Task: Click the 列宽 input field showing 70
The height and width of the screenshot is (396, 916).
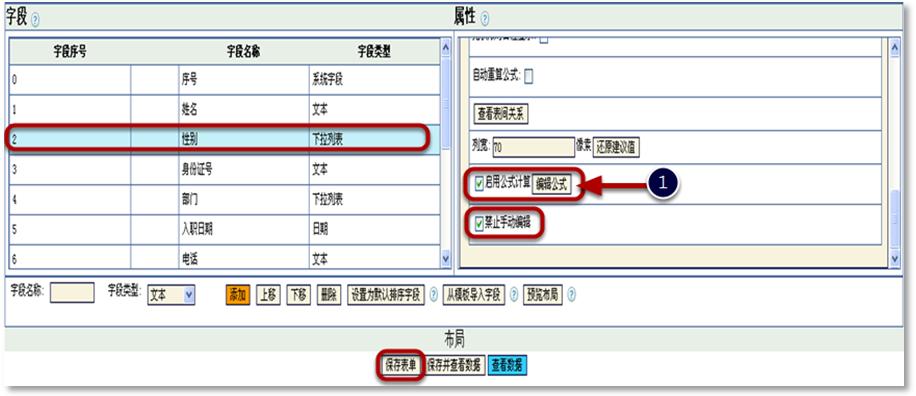Action: (x=533, y=148)
